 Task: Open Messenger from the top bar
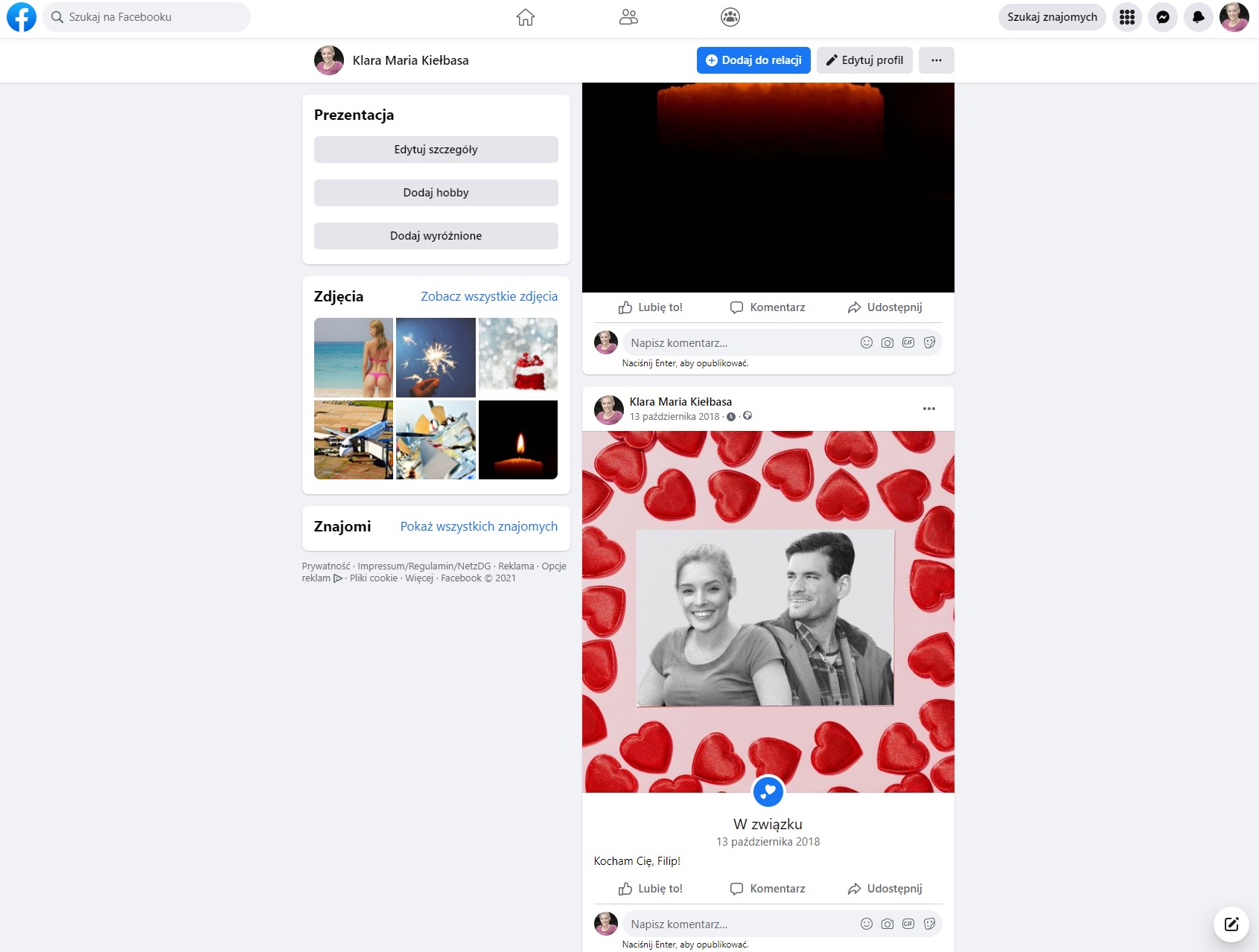[1162, 17]
